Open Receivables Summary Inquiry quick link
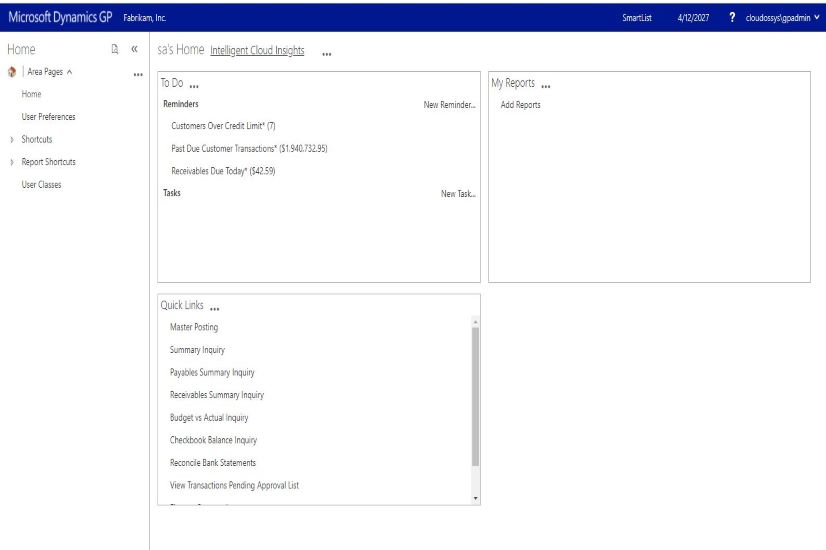Screen dimensions: 826x550 217,395
